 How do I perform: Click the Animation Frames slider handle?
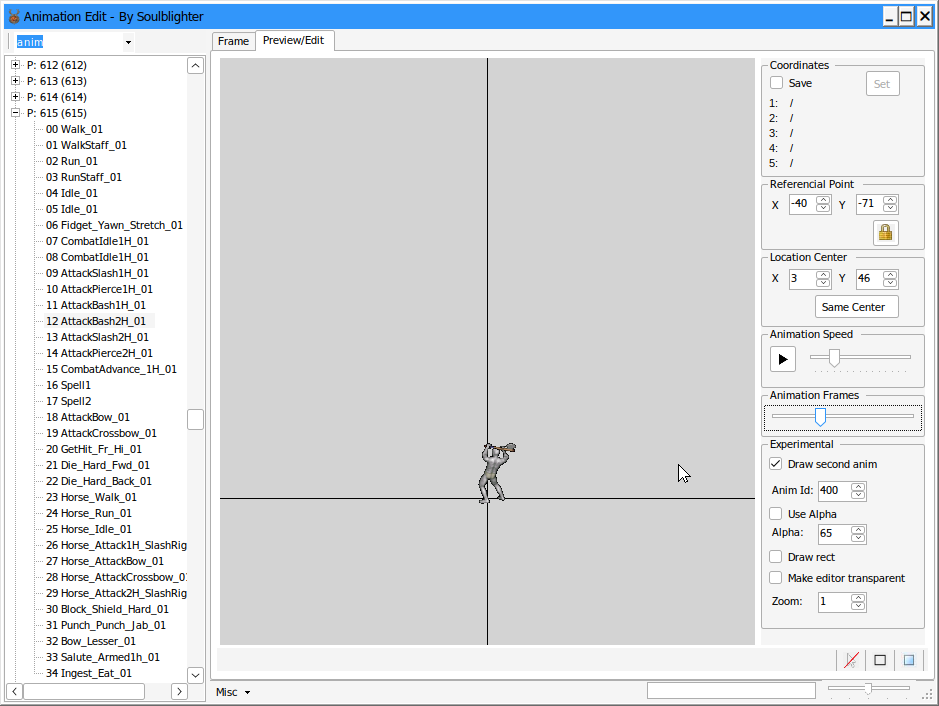tap(820, 416)
